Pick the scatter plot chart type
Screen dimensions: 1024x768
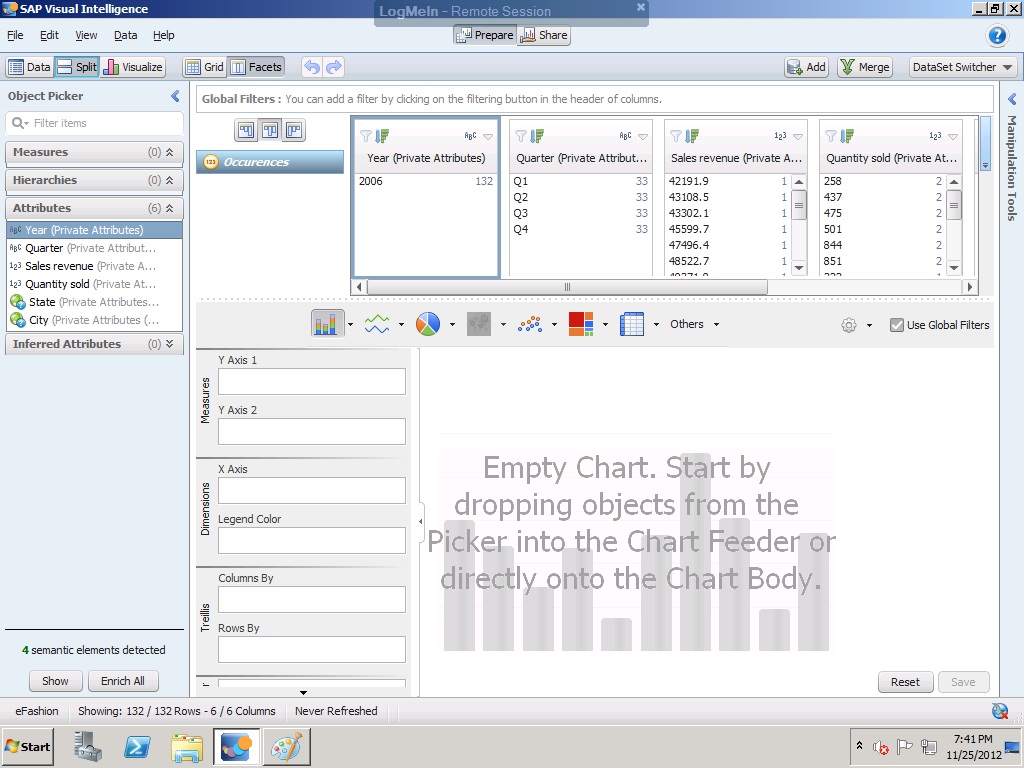point(530,324)
